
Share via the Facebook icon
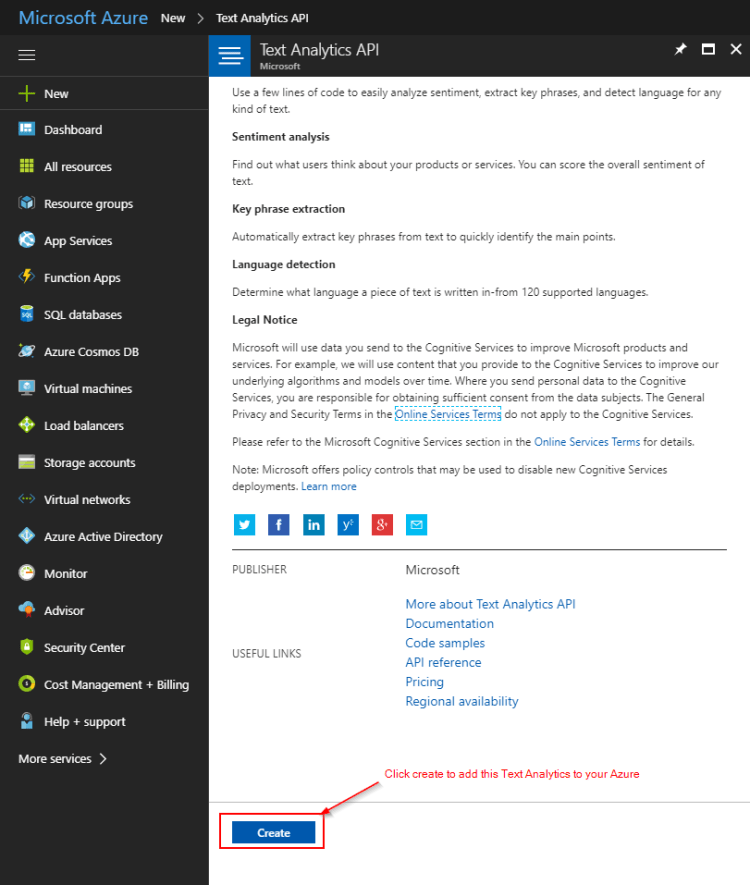(x=279, y=525)
